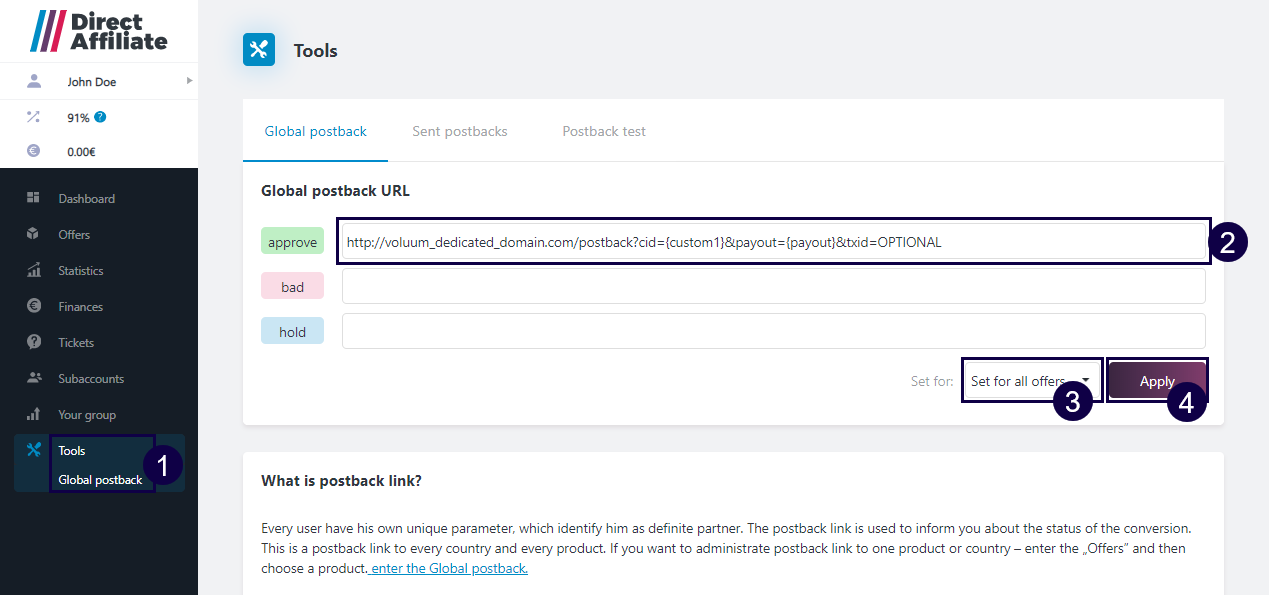Click the blue Tools header icon
Image resolution: width=1269 pixels, height=595 pixels.
pyautogui.click(x=259, y=50)
